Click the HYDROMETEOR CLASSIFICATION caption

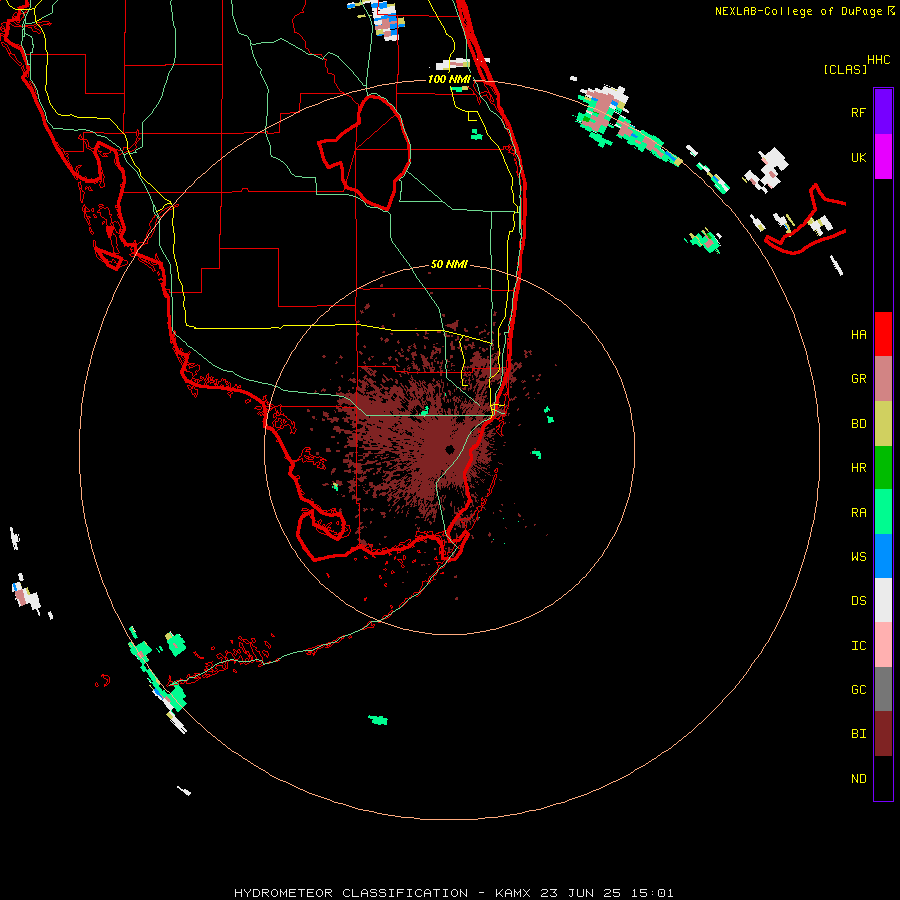351,893
